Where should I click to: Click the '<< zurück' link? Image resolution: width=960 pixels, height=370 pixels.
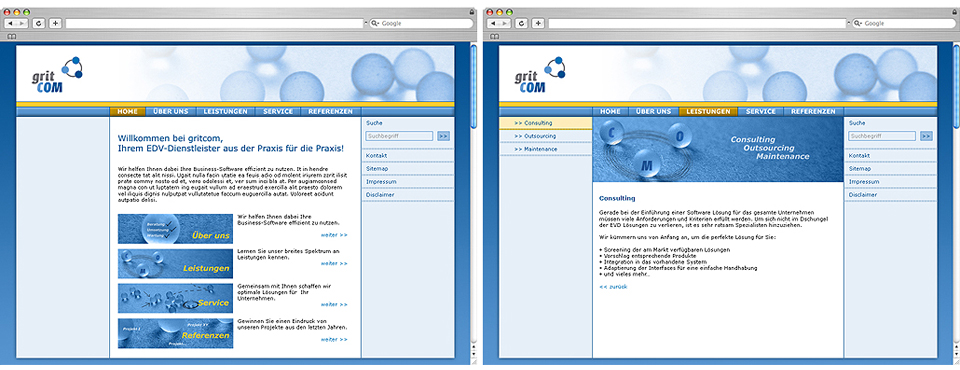pyautogui.click(x=613, y=287)
